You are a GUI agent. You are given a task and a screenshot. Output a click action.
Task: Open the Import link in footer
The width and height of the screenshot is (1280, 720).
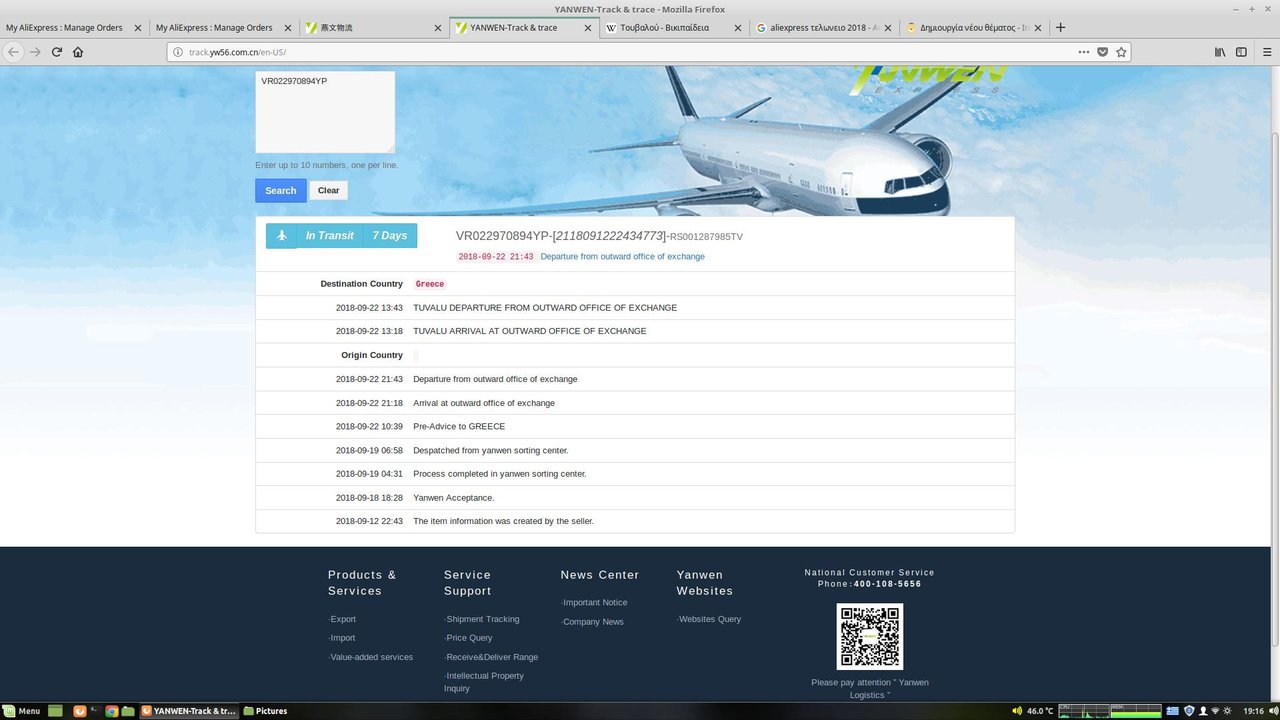[x=342, y=638]
